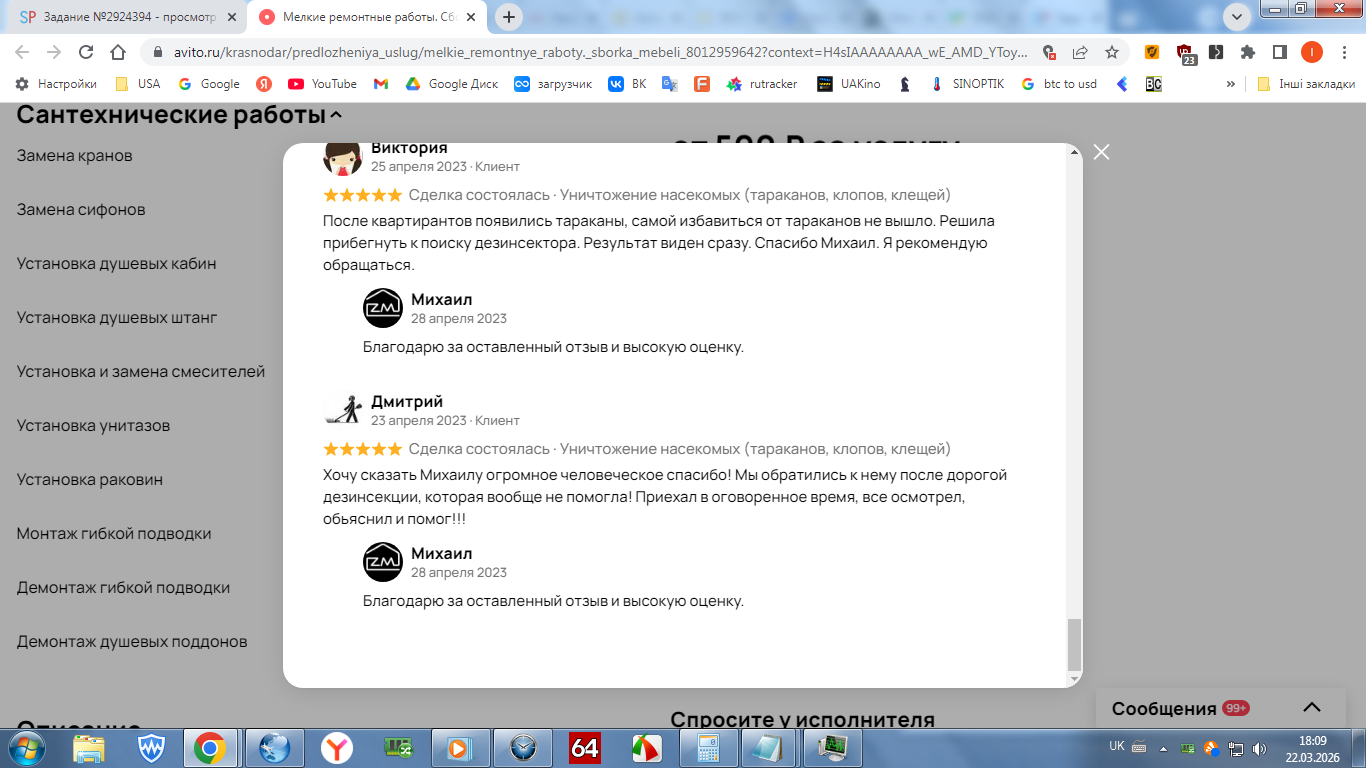Screen dimensions: 1366x768
Task: Expand the Сообщения chat panel
Action: coord(1312,708)
